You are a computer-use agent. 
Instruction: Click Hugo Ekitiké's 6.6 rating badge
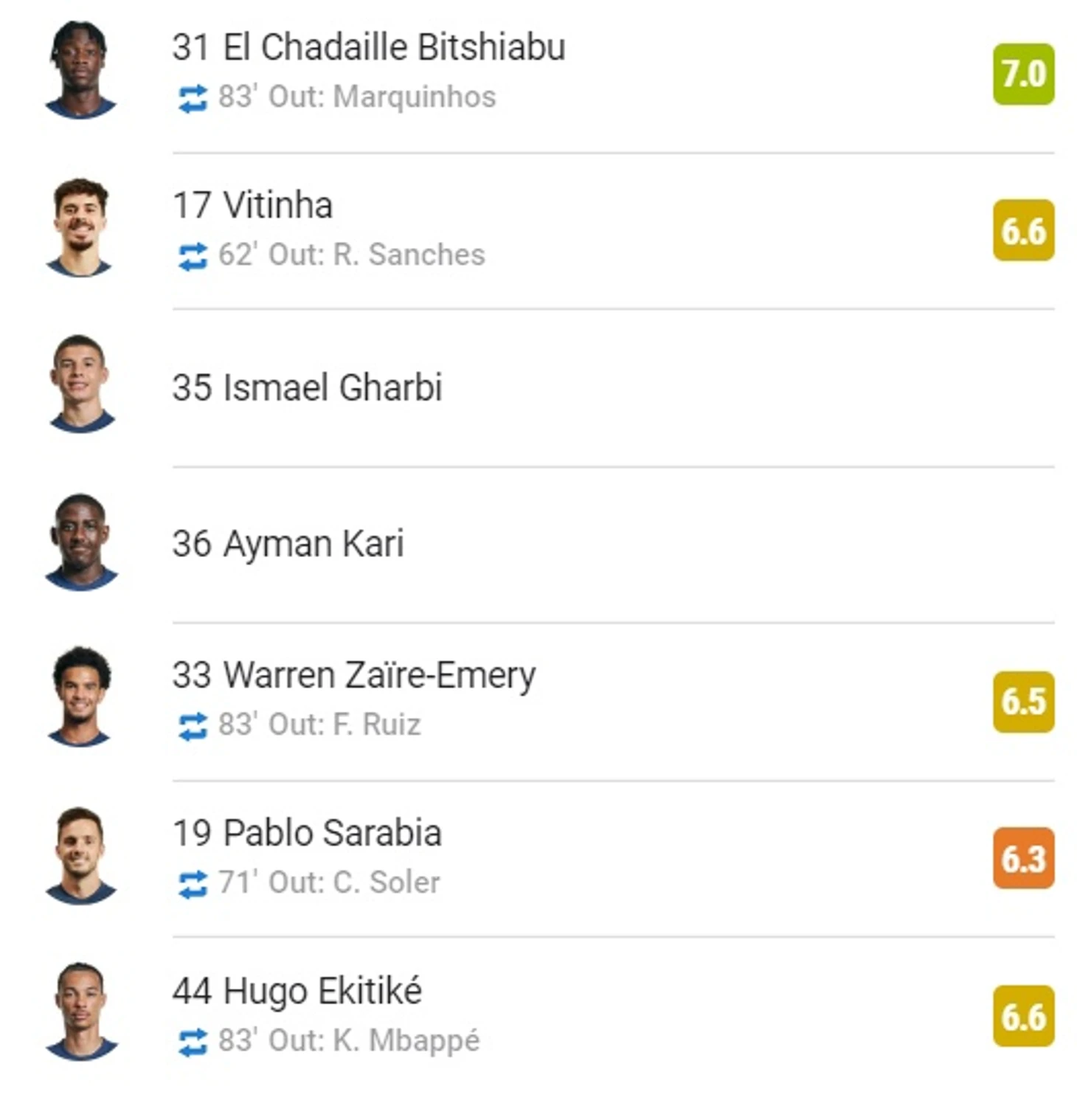(1023, 1016)
